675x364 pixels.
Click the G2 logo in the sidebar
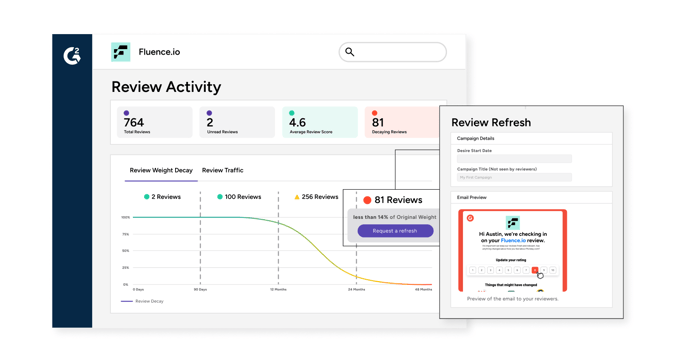(x=72, y=56)
